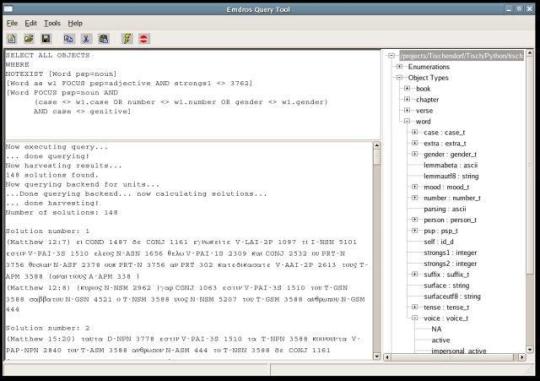The image size is (540, 381).
Task: Expand the person : person_t feature
Action: (415, 220)
